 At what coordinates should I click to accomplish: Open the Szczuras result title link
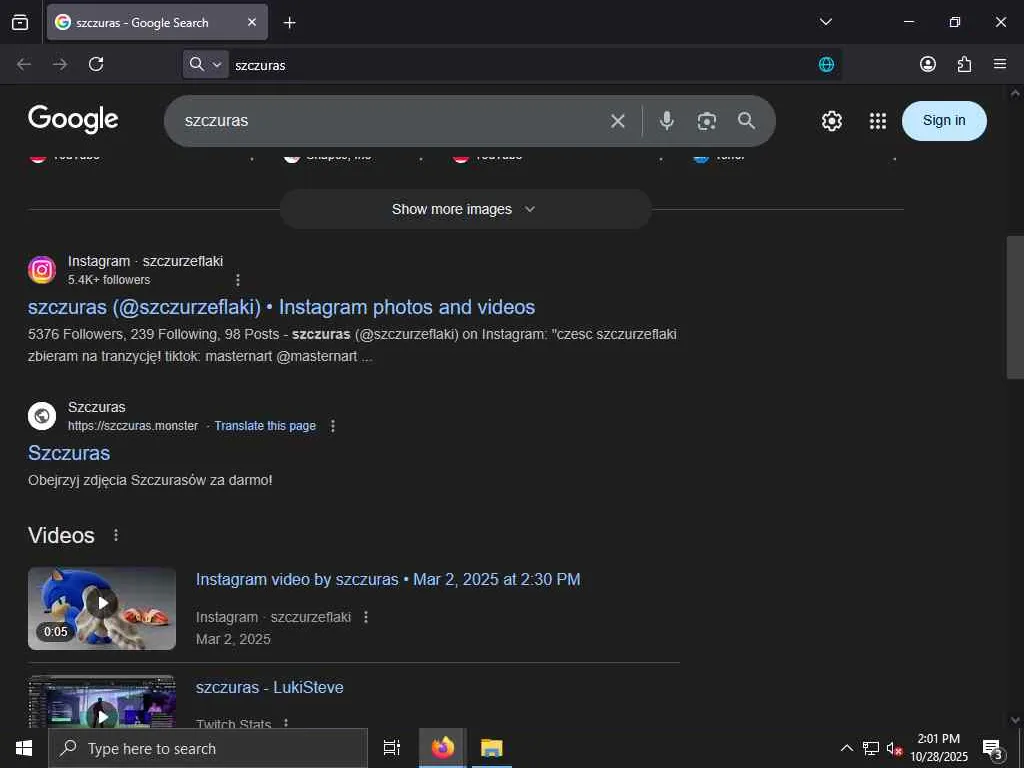coord(69,453)
